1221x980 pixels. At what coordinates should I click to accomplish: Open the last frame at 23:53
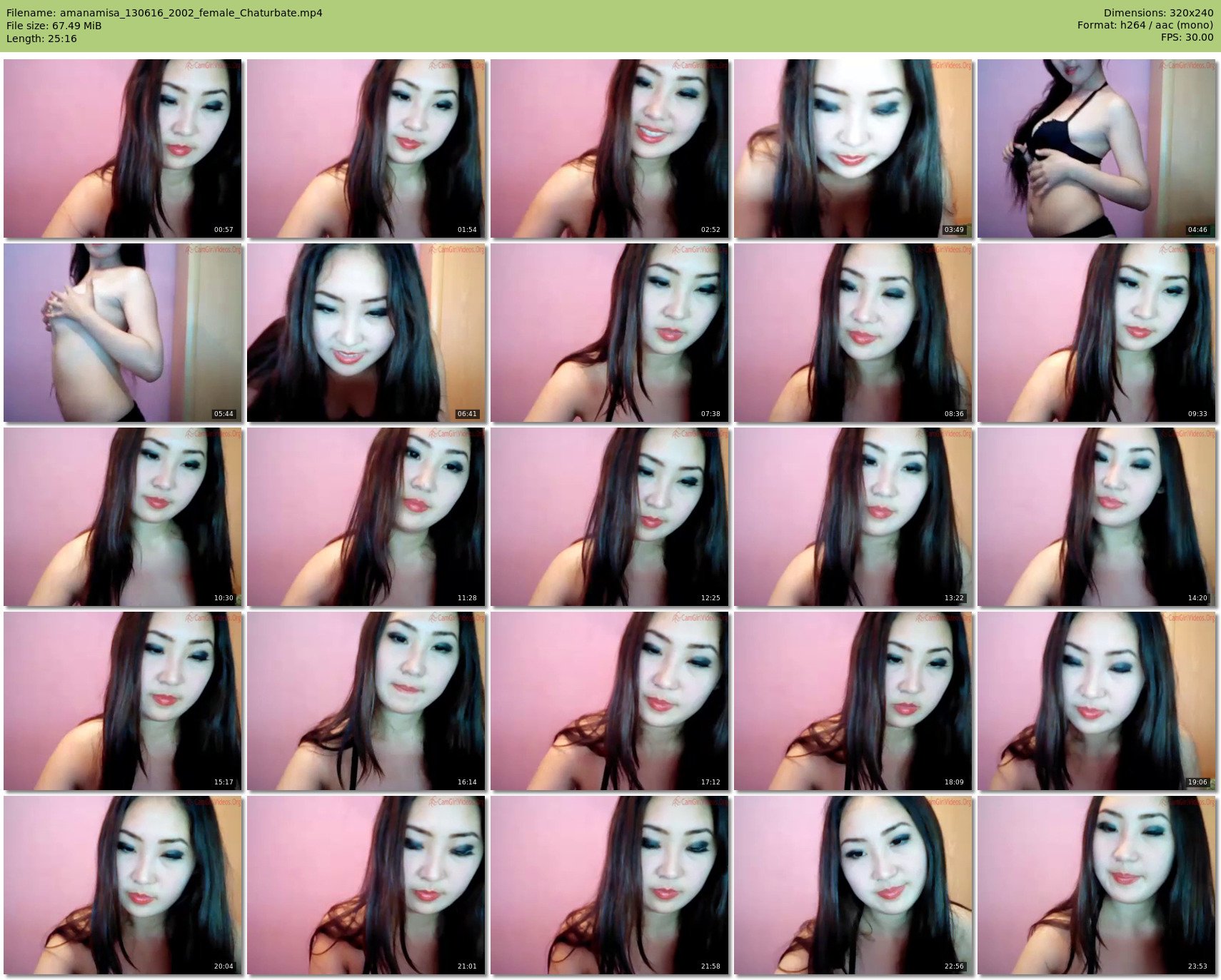tap(1096, 884)
